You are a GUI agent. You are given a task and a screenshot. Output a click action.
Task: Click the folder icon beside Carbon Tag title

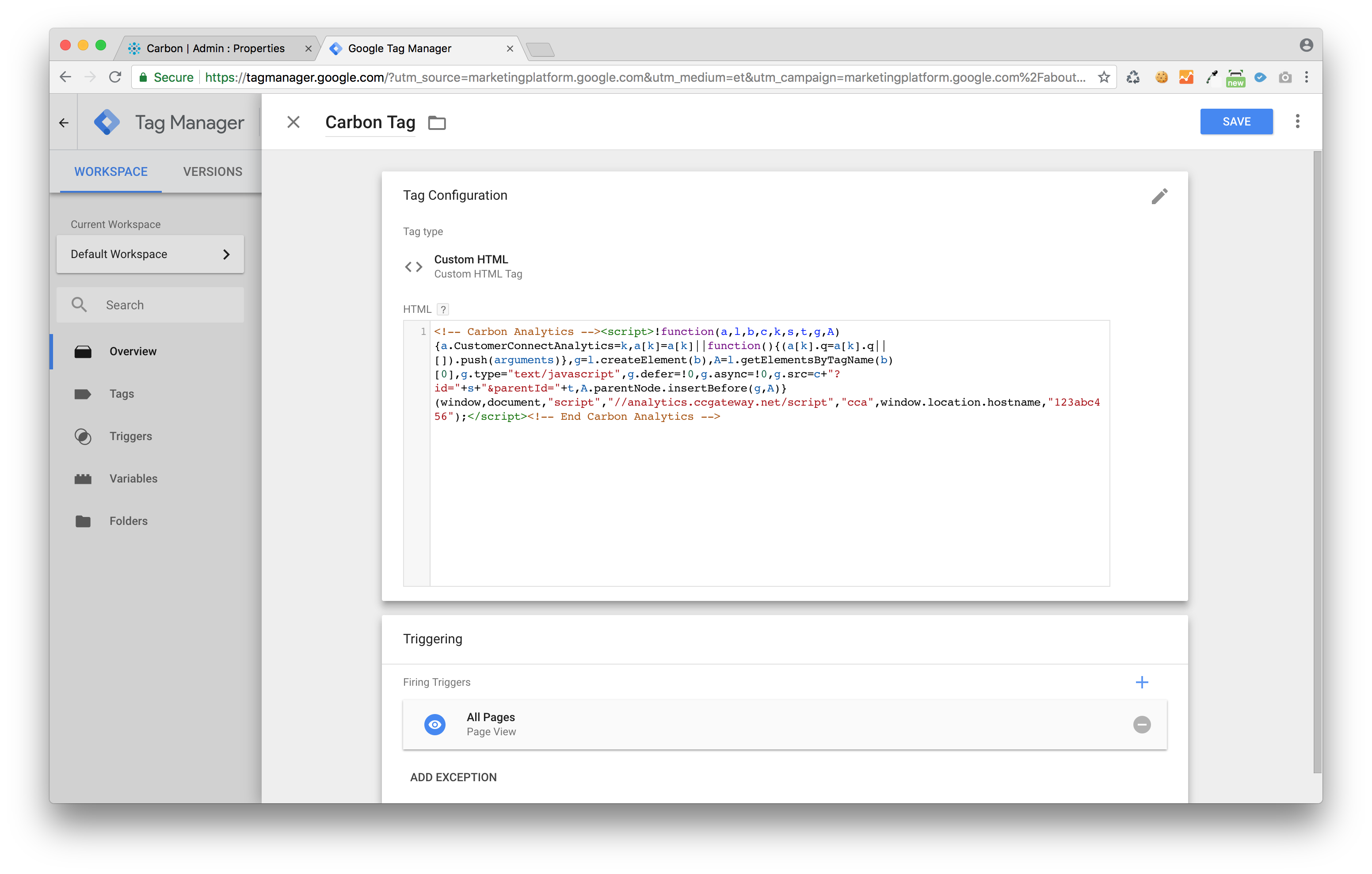pos(437,122)
